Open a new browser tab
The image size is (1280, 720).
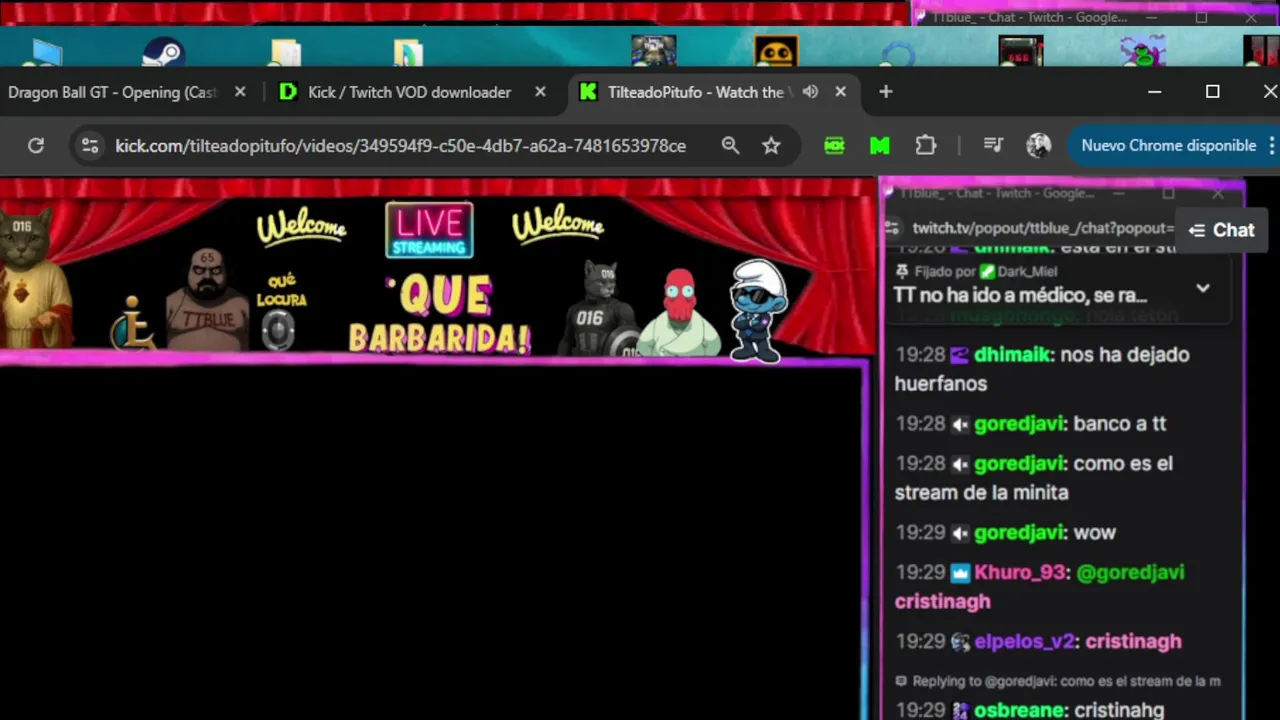pyautogui.click(x=885, y=92)
